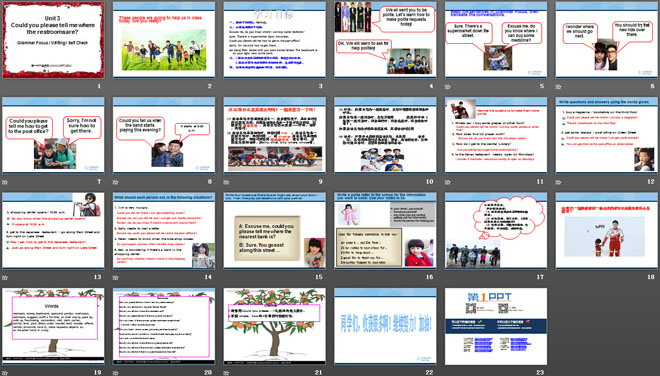Select the final 1PPT slide 23
This screenshot has width=660, height=376.
click(x=496, y=326)
